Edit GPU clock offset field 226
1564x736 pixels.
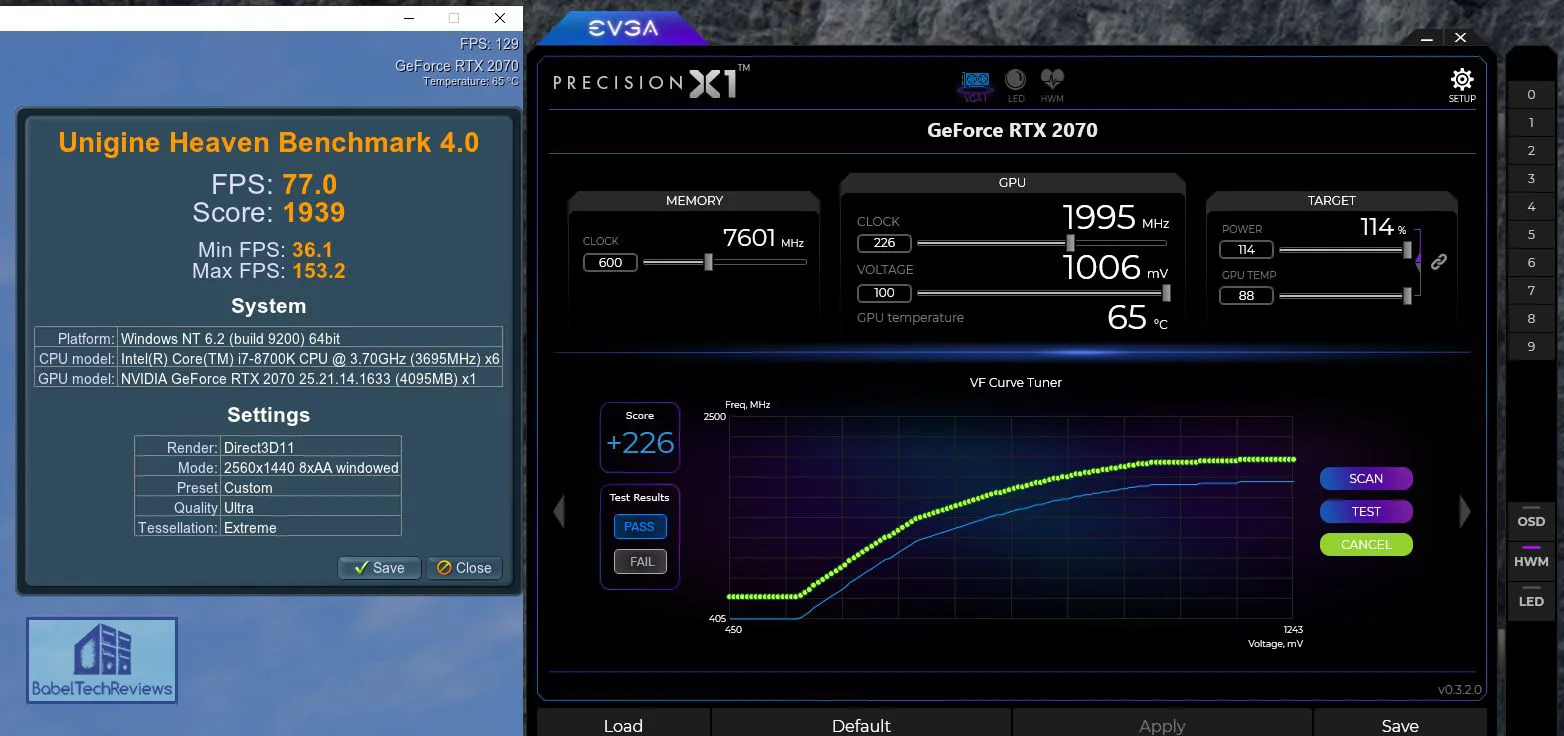884,243
